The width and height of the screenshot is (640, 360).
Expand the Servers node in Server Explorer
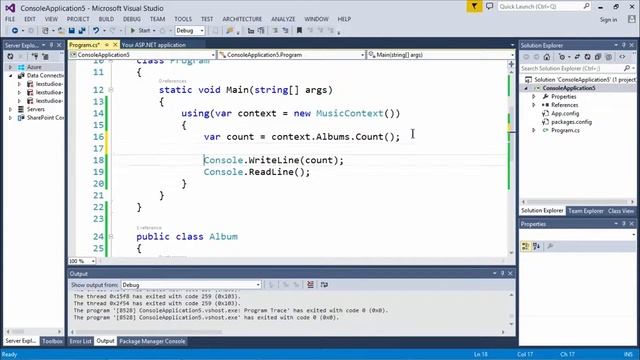click(x=10, y=109)
